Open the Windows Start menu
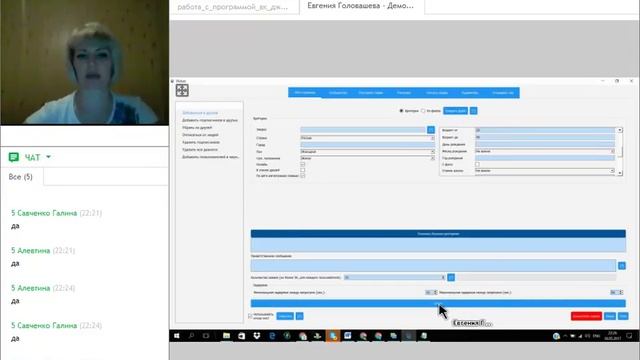640x360 pixels. tap(177, 336)
